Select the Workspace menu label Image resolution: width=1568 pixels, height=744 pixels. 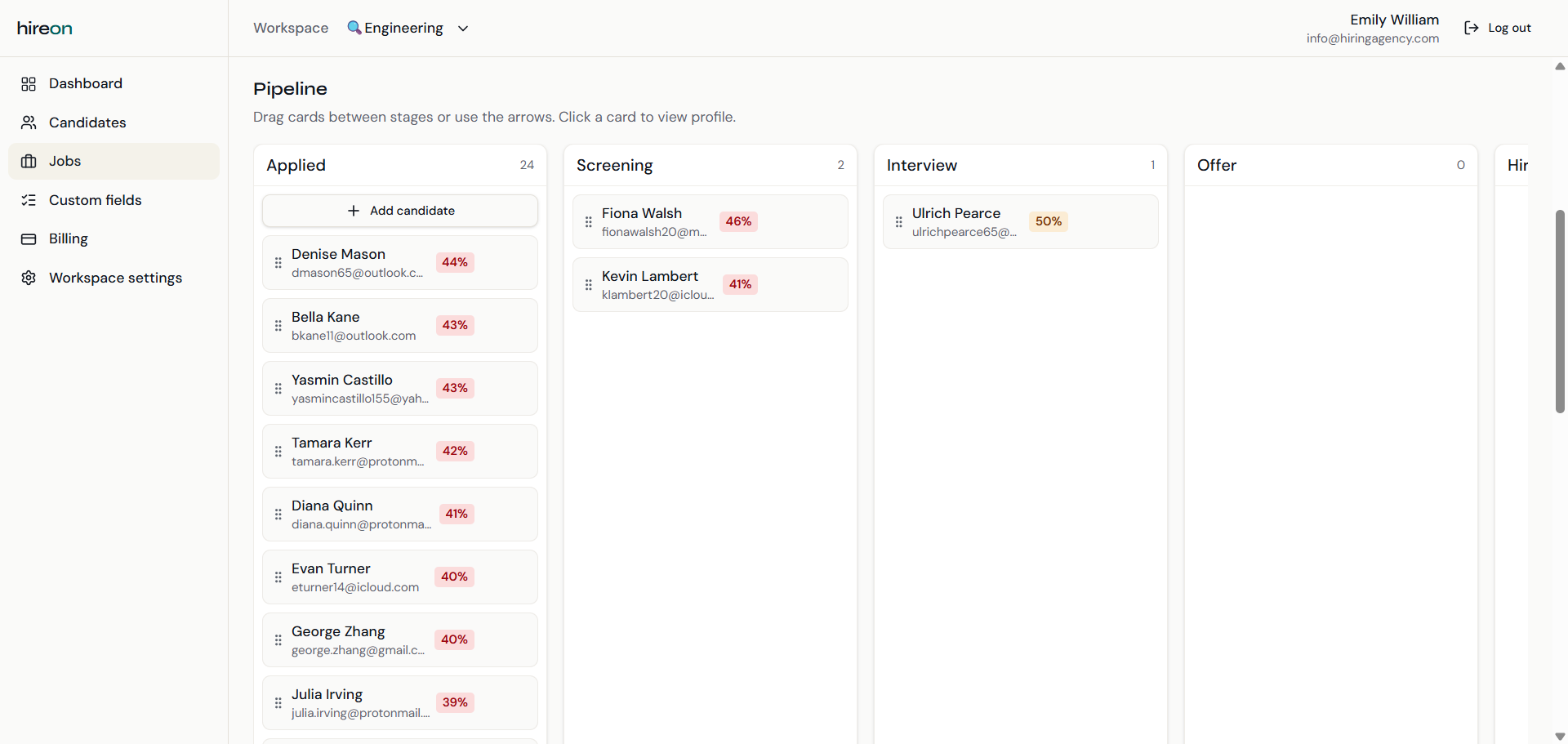290,27
